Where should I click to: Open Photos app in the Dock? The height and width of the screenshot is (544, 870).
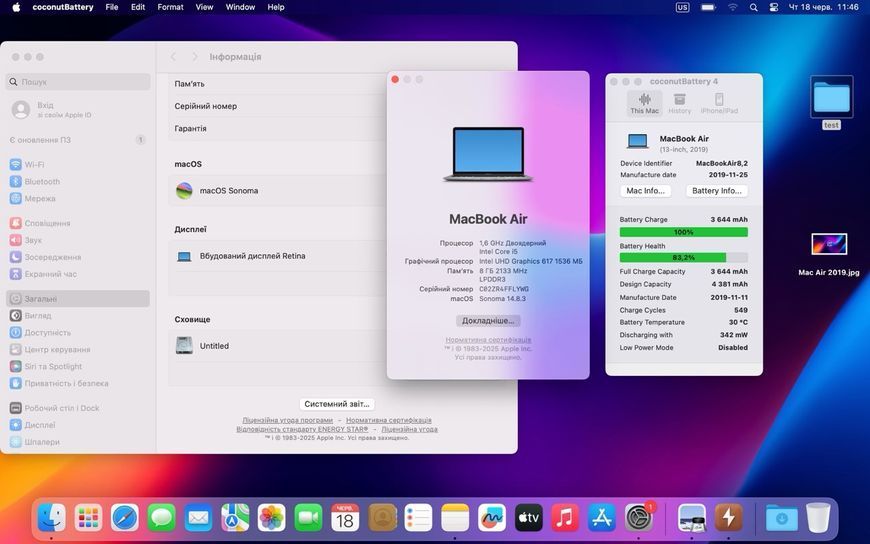tap(271, 518)
